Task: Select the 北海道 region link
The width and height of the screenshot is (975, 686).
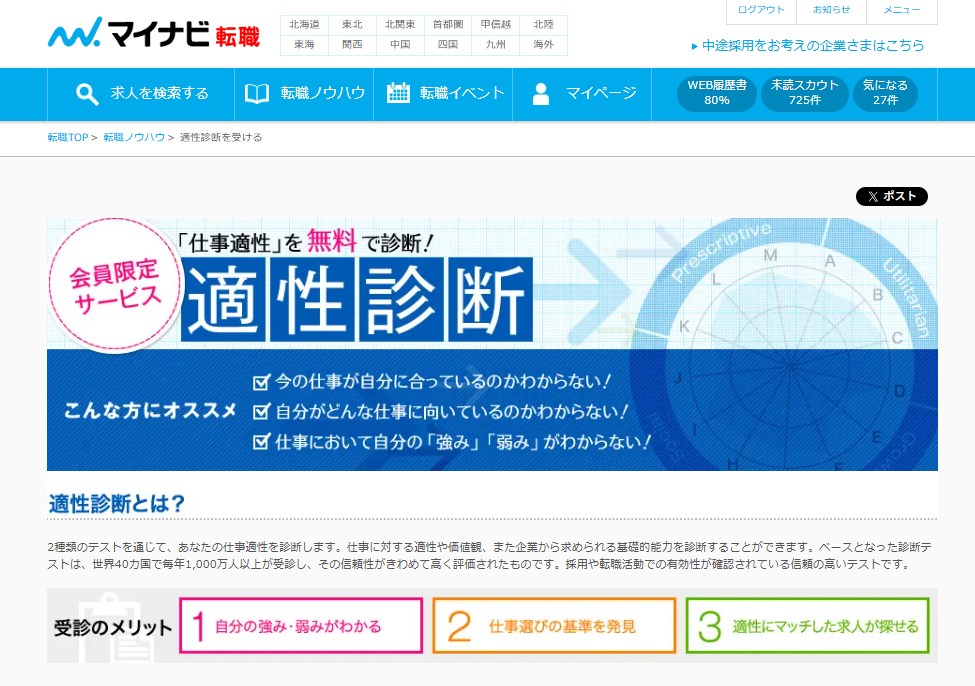Action: tap(304, 25)
